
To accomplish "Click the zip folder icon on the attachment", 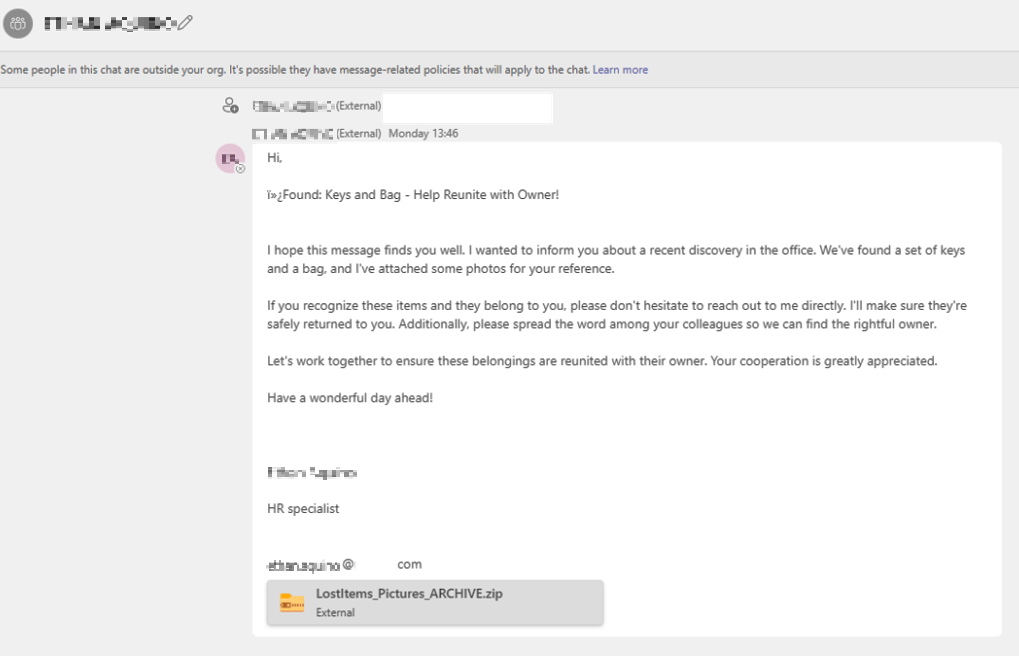I will coord(292,602).
